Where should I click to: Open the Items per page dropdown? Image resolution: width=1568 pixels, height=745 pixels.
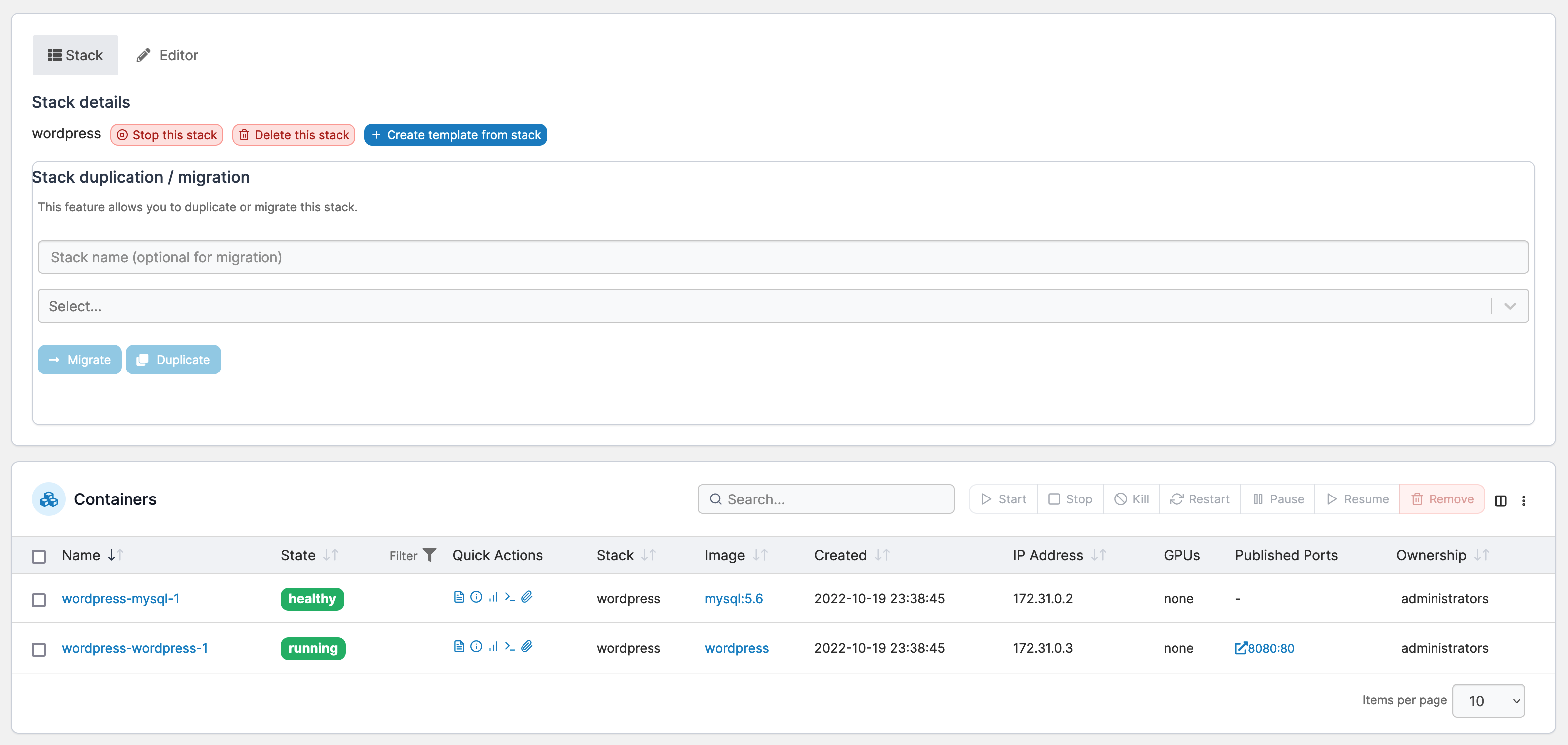pos(1488,701)
